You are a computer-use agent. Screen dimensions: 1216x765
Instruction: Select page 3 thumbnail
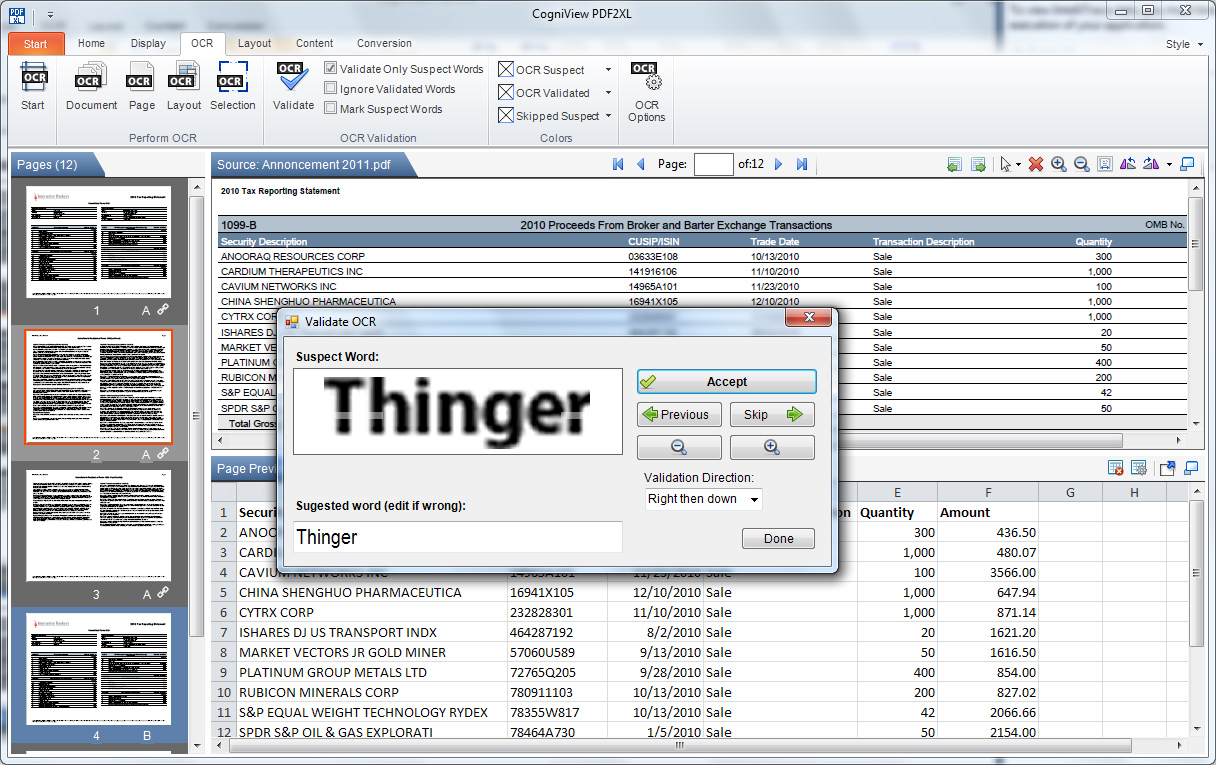coord(98,526)
